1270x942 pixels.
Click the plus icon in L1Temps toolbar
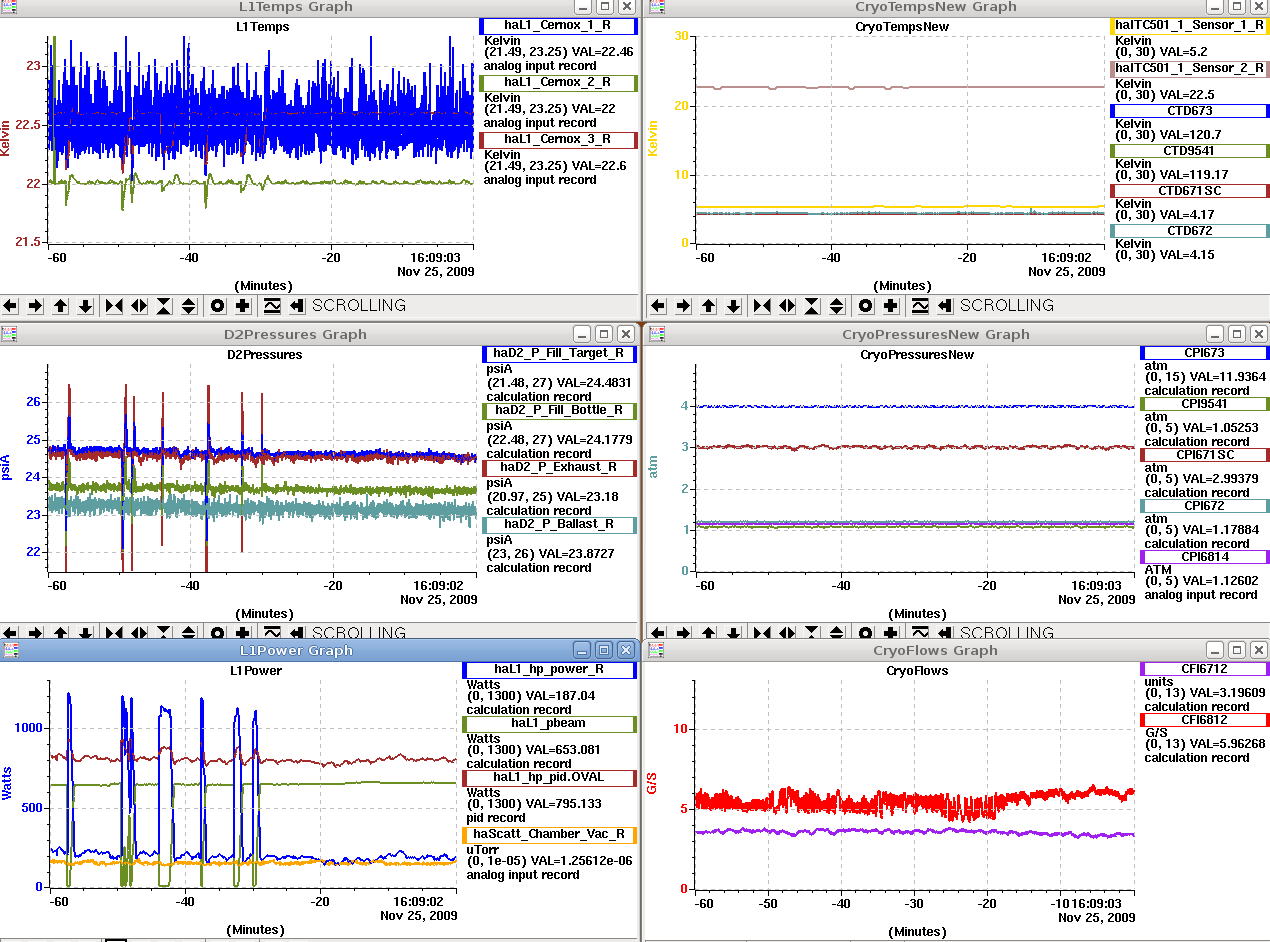pos(243,306)
